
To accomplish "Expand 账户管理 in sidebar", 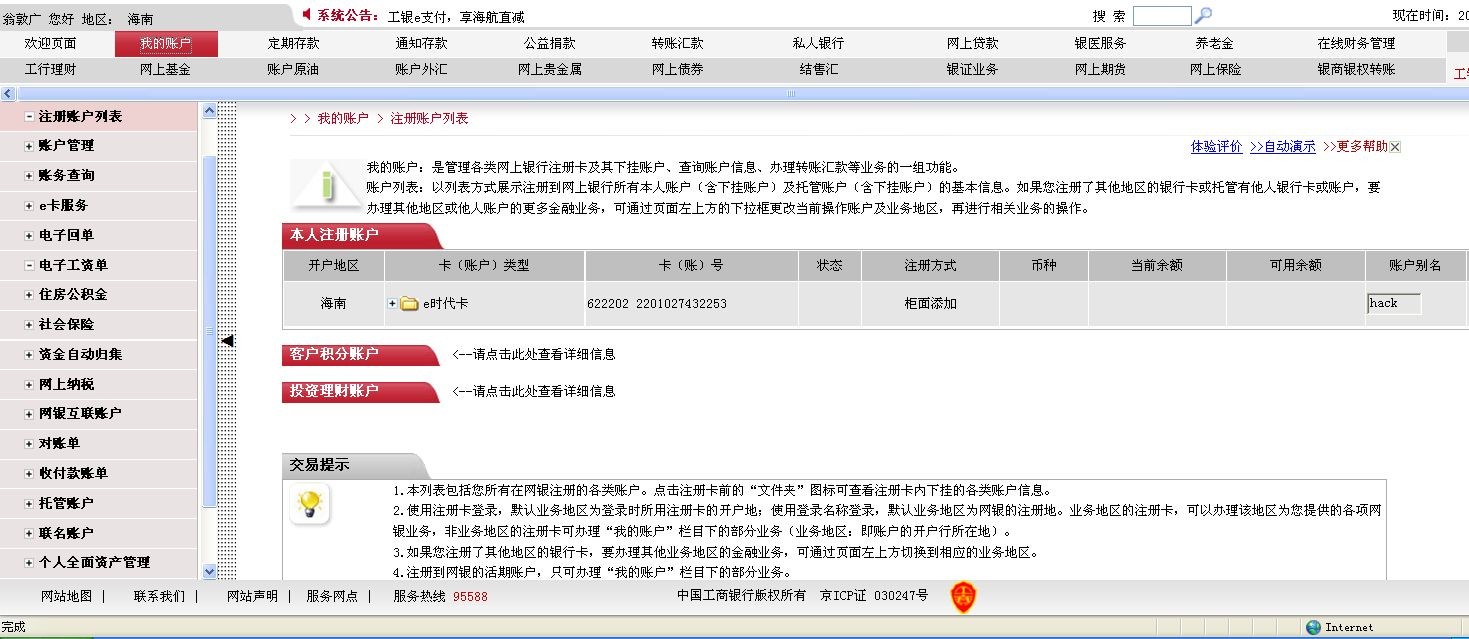I will point(29,146).
